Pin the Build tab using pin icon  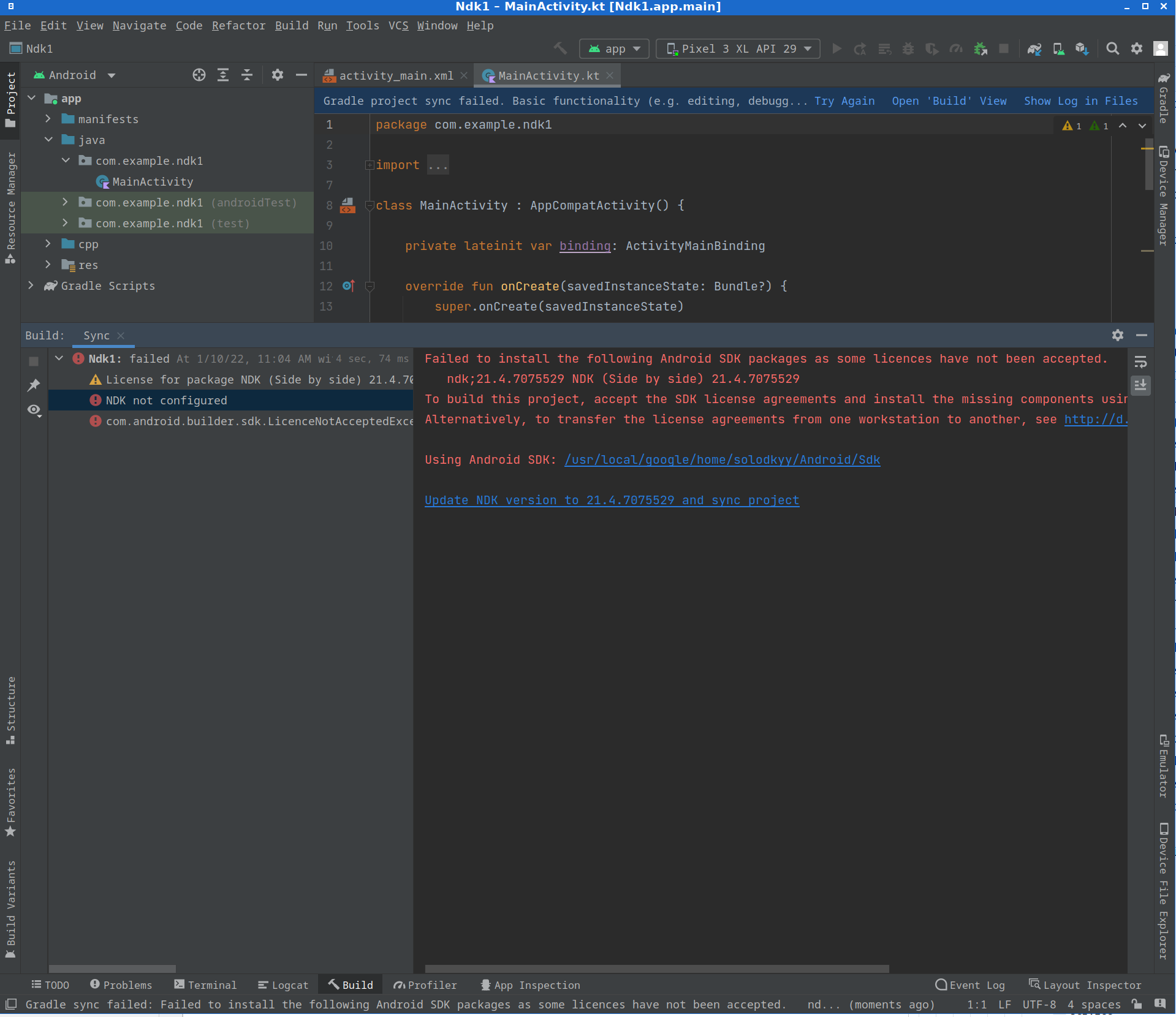pyautogui.click(x=34, y=385)
